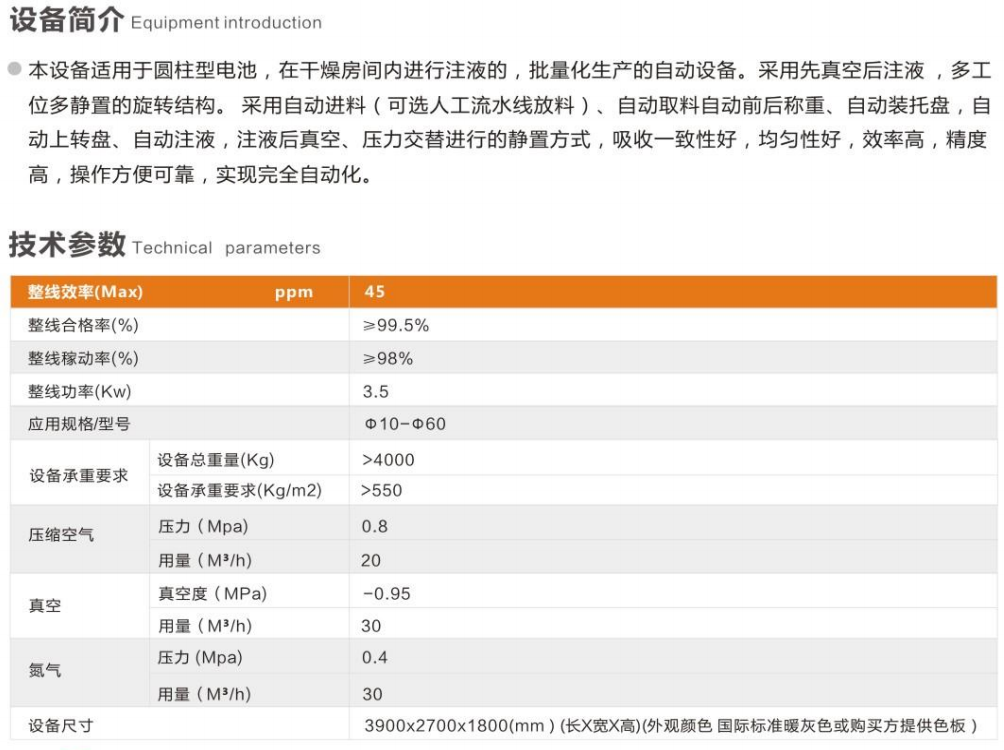This screenshot has width=1004, height=750.
Task: Click the 氮气 category cell
Action: (x=45, y=670)
